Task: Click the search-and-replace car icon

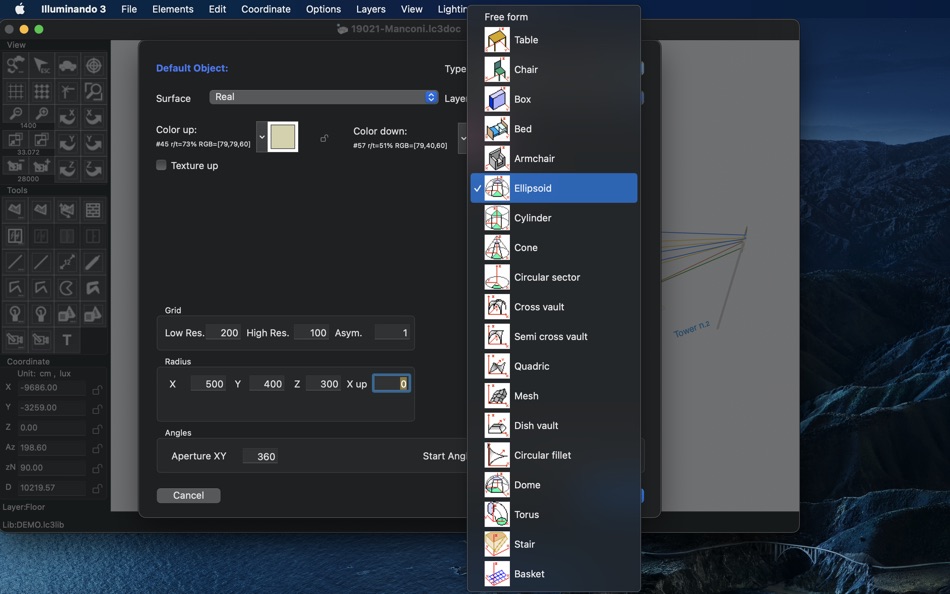Action: click(x=15, y=65)
